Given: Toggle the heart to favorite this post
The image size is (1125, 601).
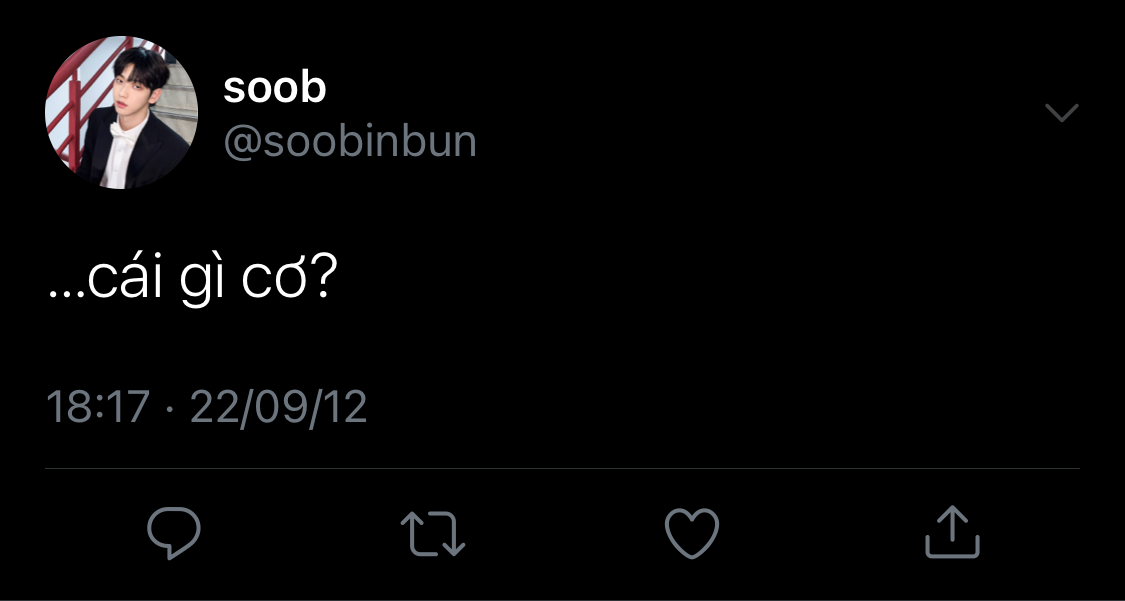Looking at the screenshot, I should click(x=692, y=533).
